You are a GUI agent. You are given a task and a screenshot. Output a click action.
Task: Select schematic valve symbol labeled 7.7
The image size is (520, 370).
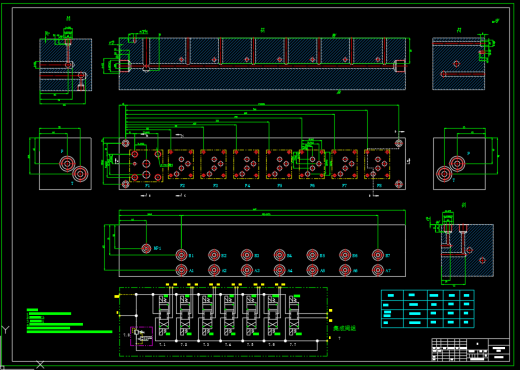coord(294,315)
